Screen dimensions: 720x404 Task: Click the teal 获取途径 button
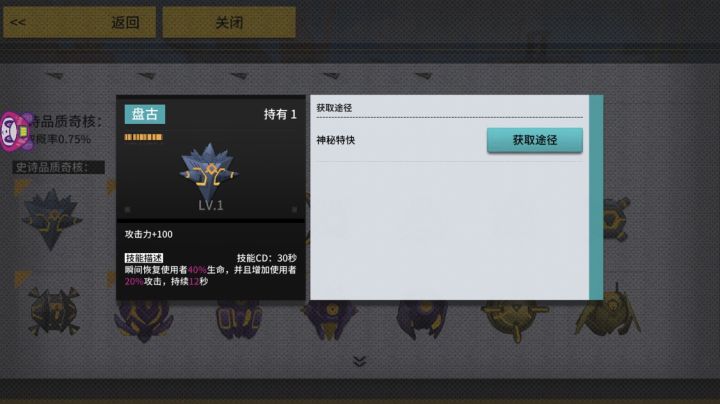point(534,140)
